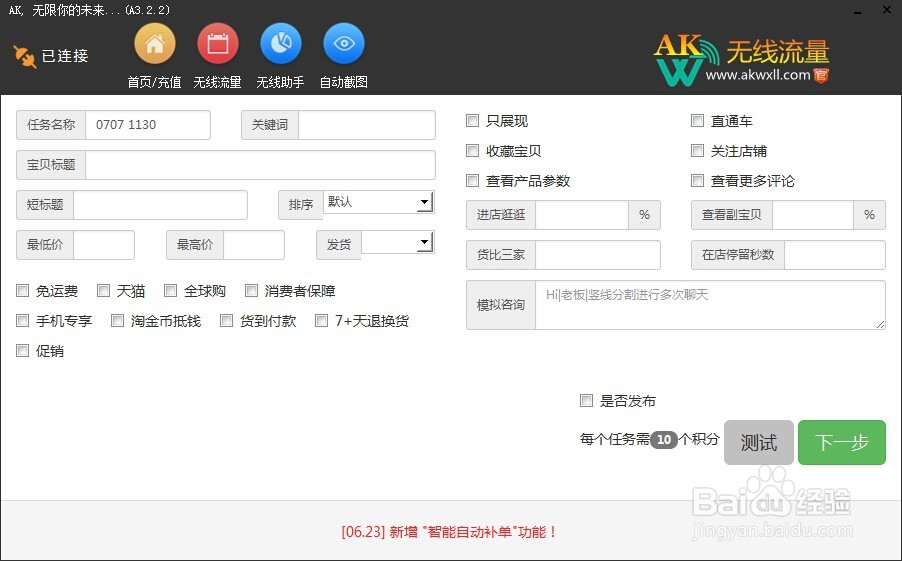Expand the 排序 dropdown showing 默认
902x561 pixels.
point(379,202)
